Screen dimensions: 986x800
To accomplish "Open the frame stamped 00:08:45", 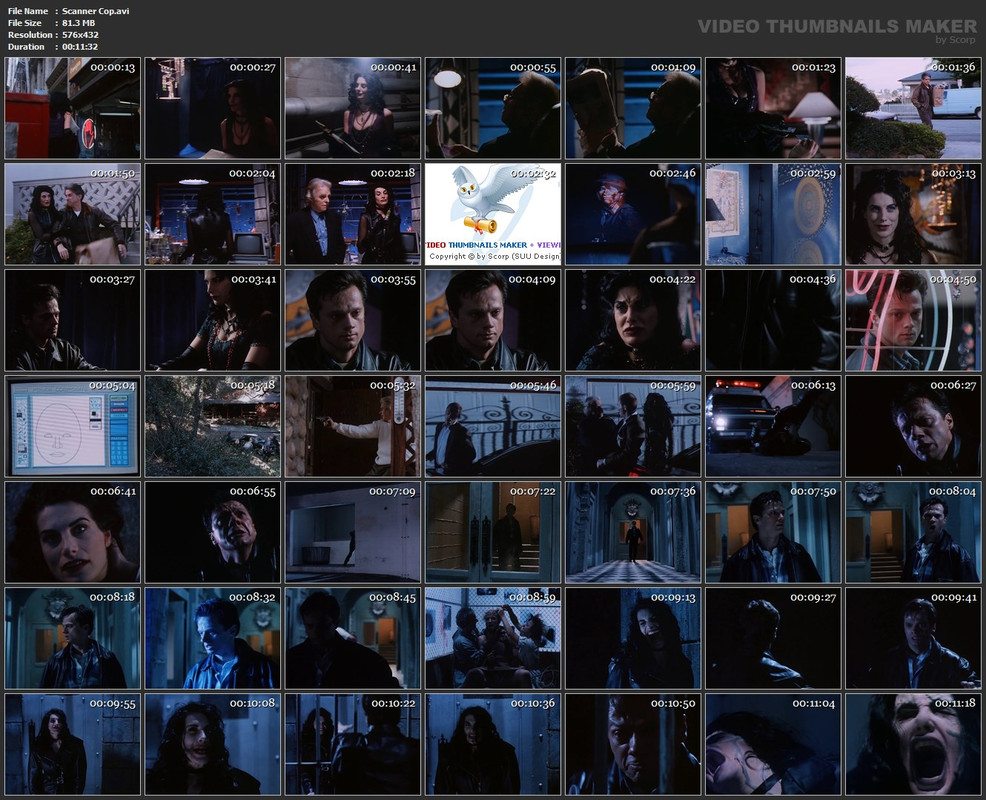I will 353,638.
